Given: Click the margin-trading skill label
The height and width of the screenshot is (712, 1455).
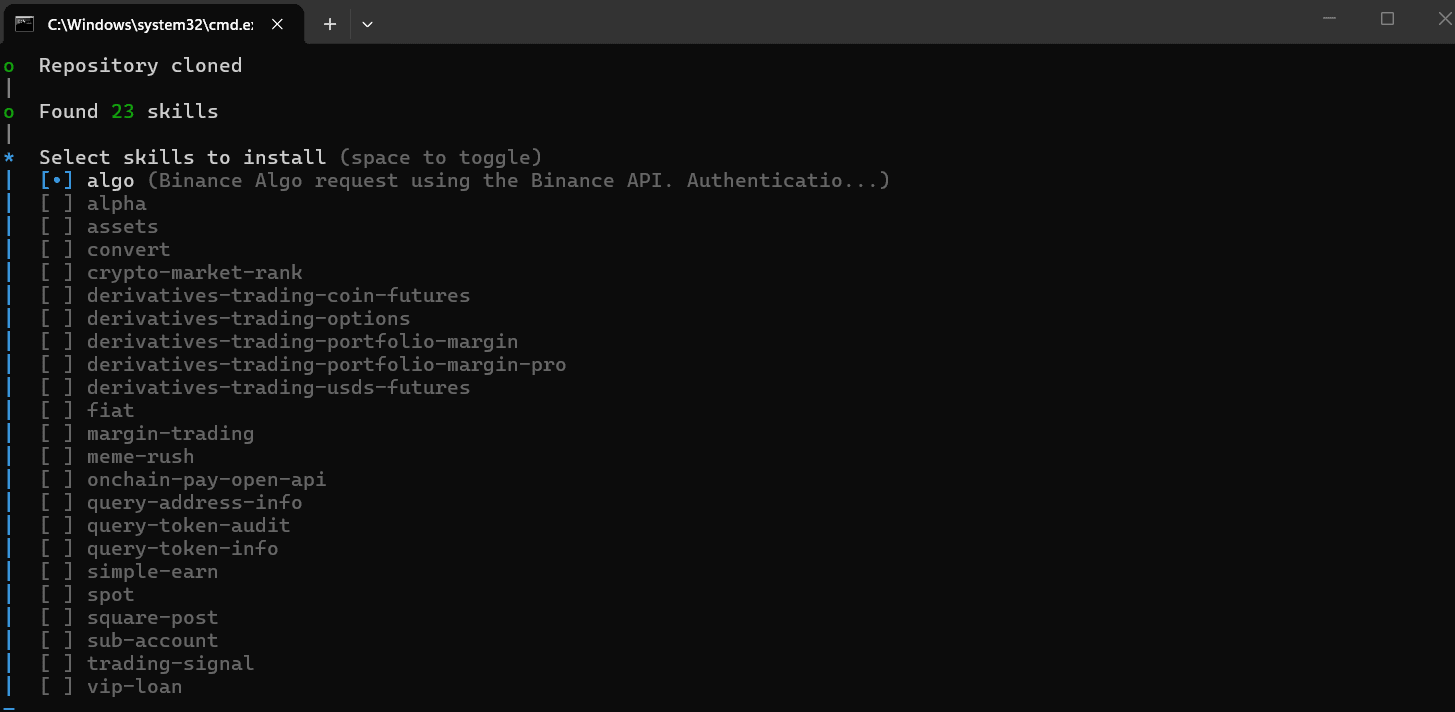Looking at the screenshot, I should click(x=170, y=434).
